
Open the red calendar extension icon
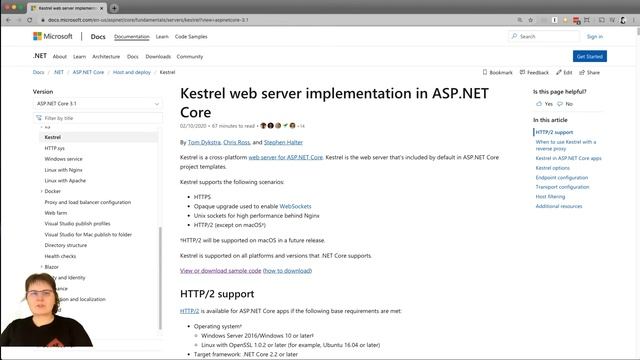[x=576, y=20]
